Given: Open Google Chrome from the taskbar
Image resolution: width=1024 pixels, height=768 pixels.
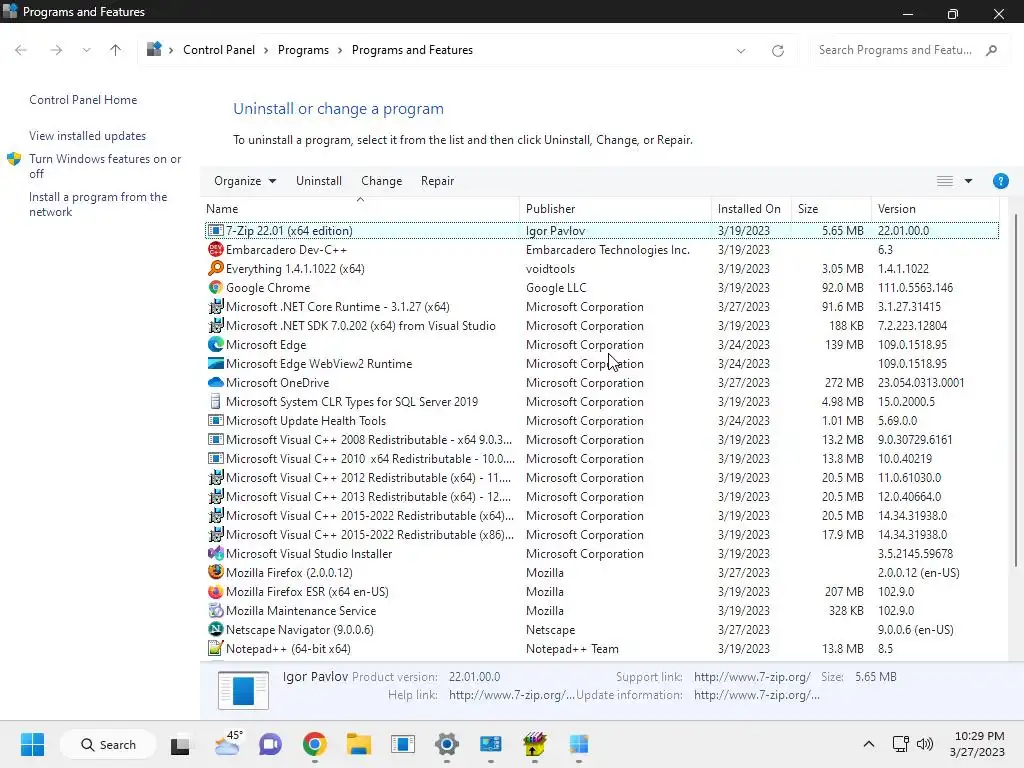Looking at the screenshot, I should (x=315, y=744).
